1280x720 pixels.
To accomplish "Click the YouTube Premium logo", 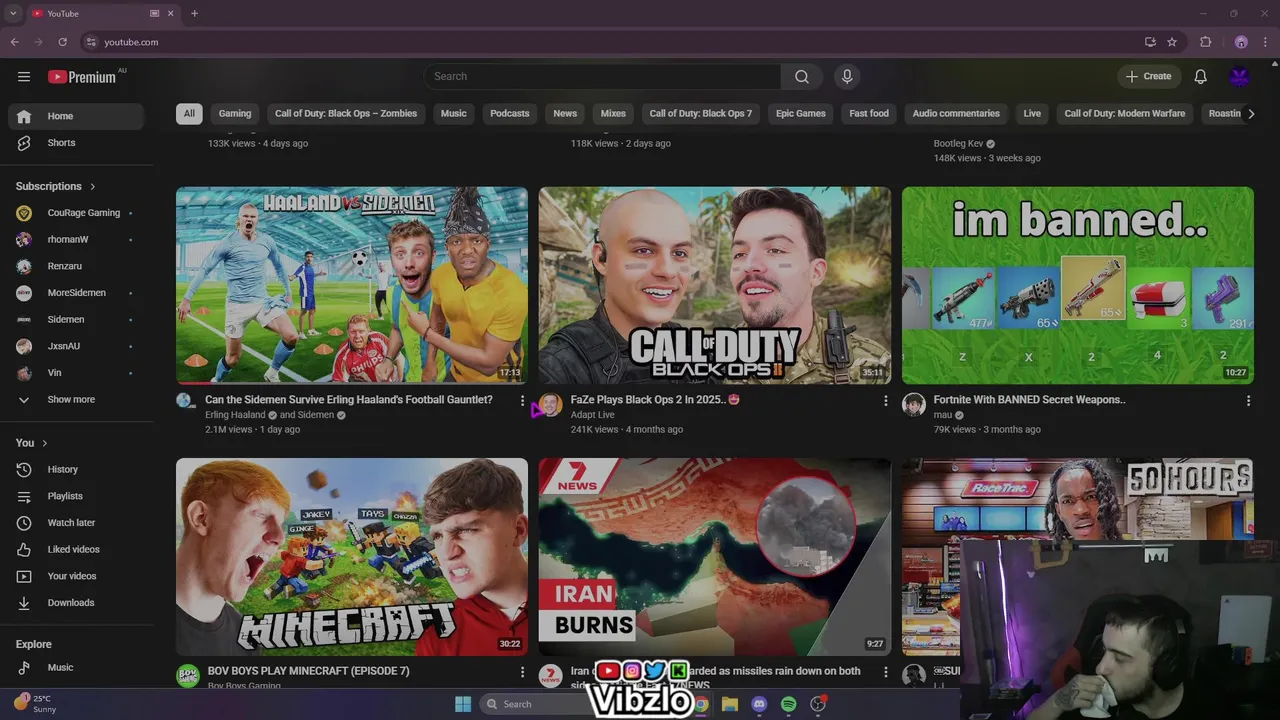I will (x=82, y=77).
